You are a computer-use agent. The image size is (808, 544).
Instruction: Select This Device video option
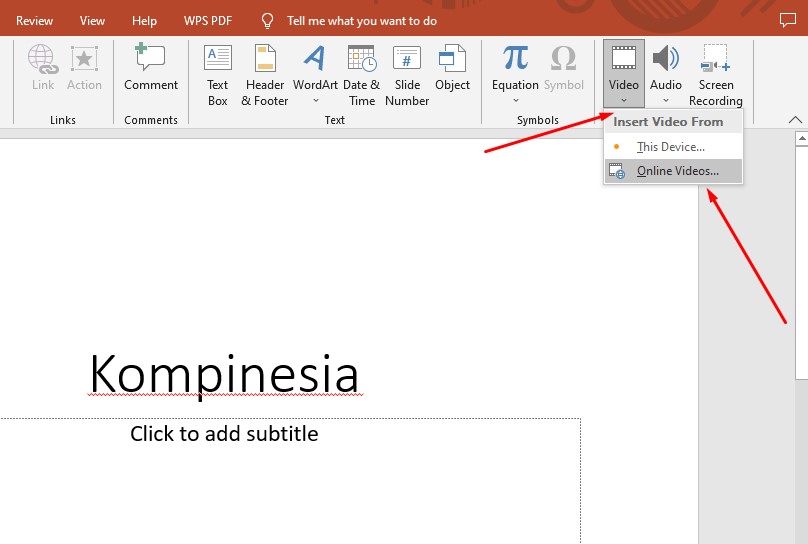[x=670, y=147]
